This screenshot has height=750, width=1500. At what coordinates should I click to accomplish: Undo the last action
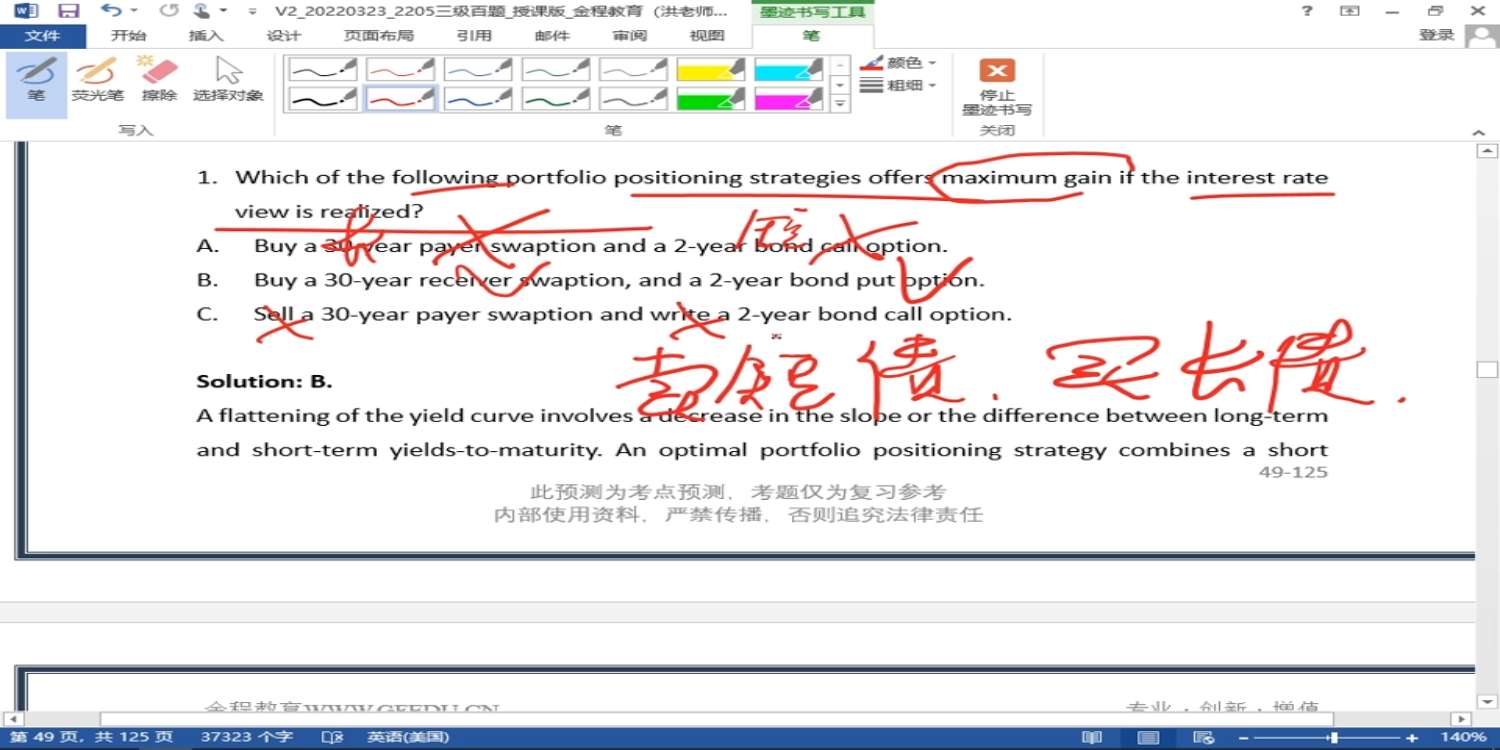tap(110, 11)
